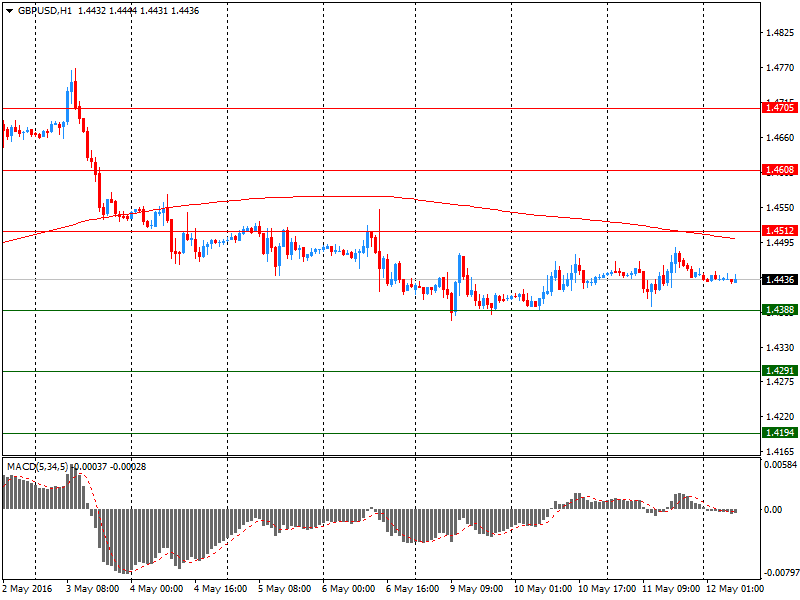
Task: Select the 1.4220 price scale value
Action: click(x=780, y=417)
